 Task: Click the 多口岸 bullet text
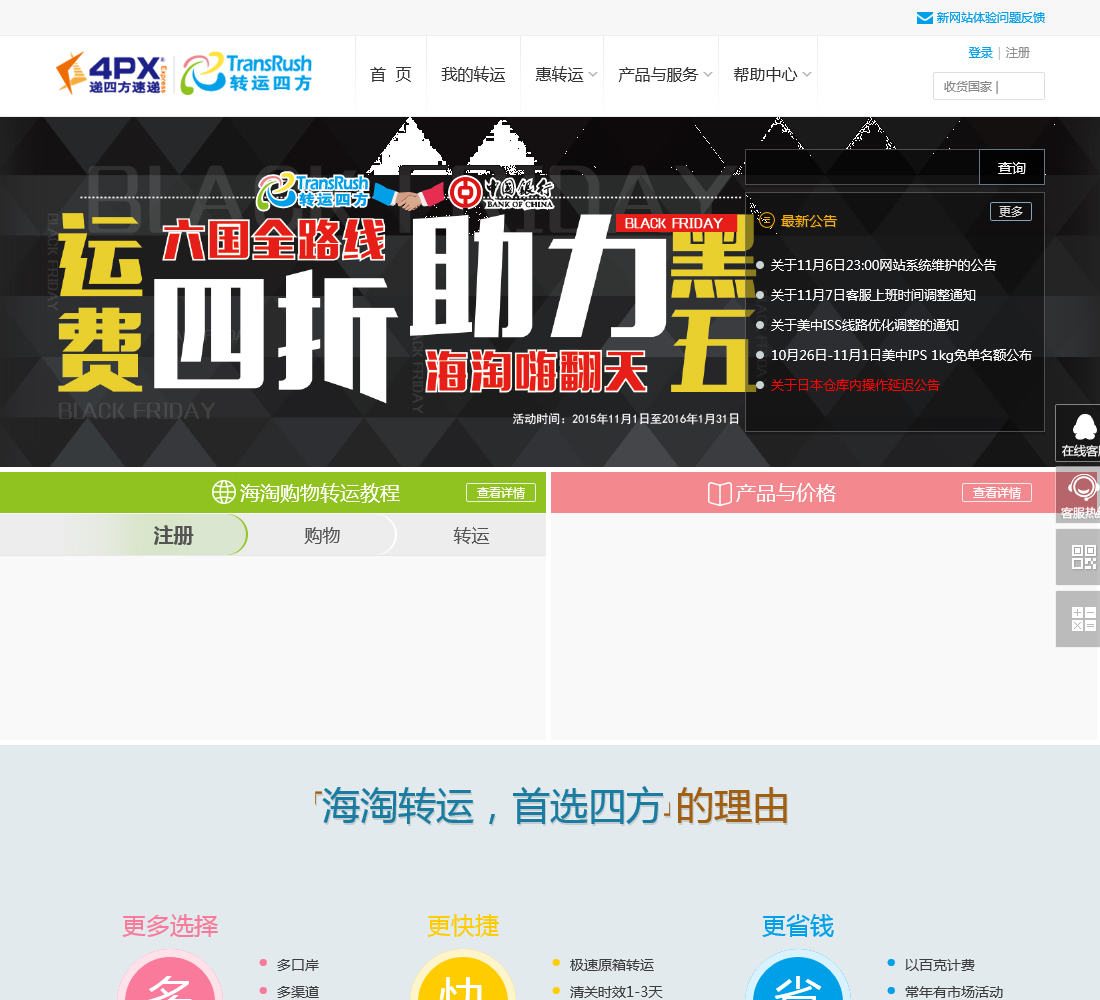297,965
